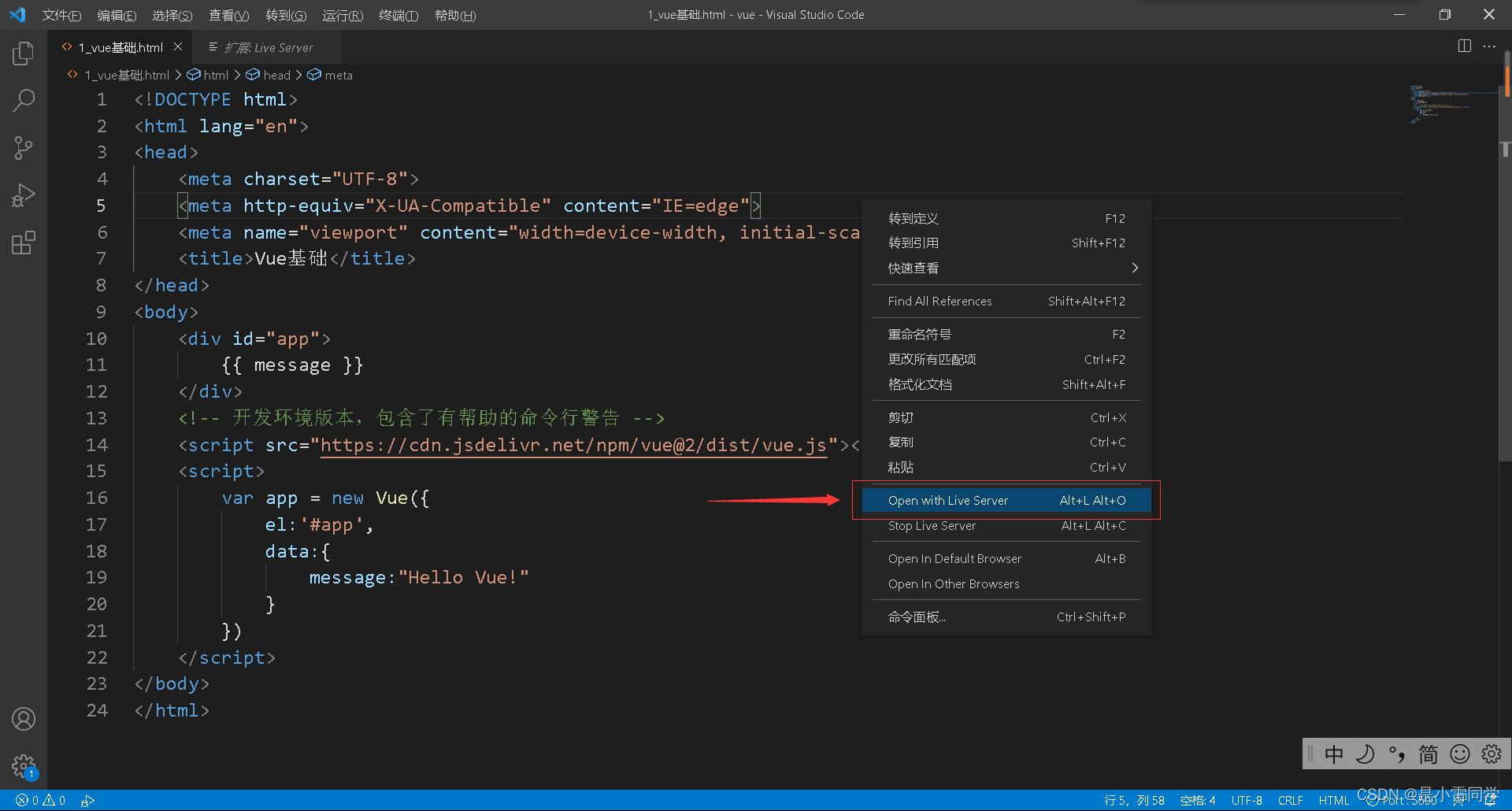The height and width of the screenshot is (811, 1512).
Task: Open the 终端(T) menu
Action: 398,15
